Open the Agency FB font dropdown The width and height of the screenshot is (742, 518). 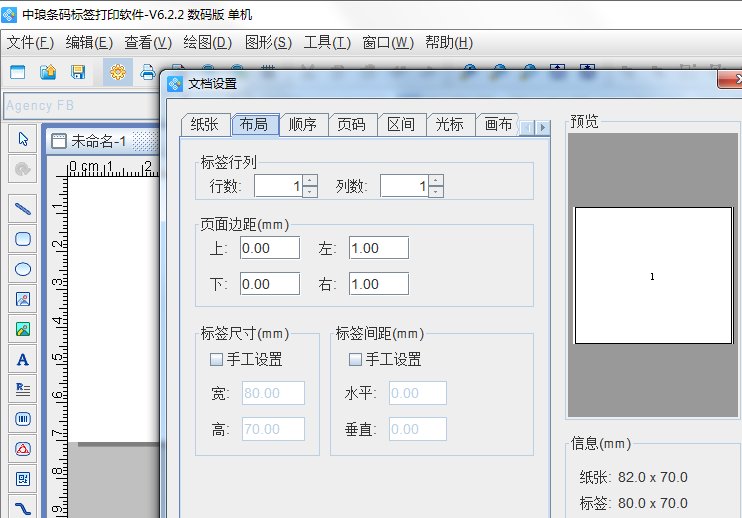point(81,105)
